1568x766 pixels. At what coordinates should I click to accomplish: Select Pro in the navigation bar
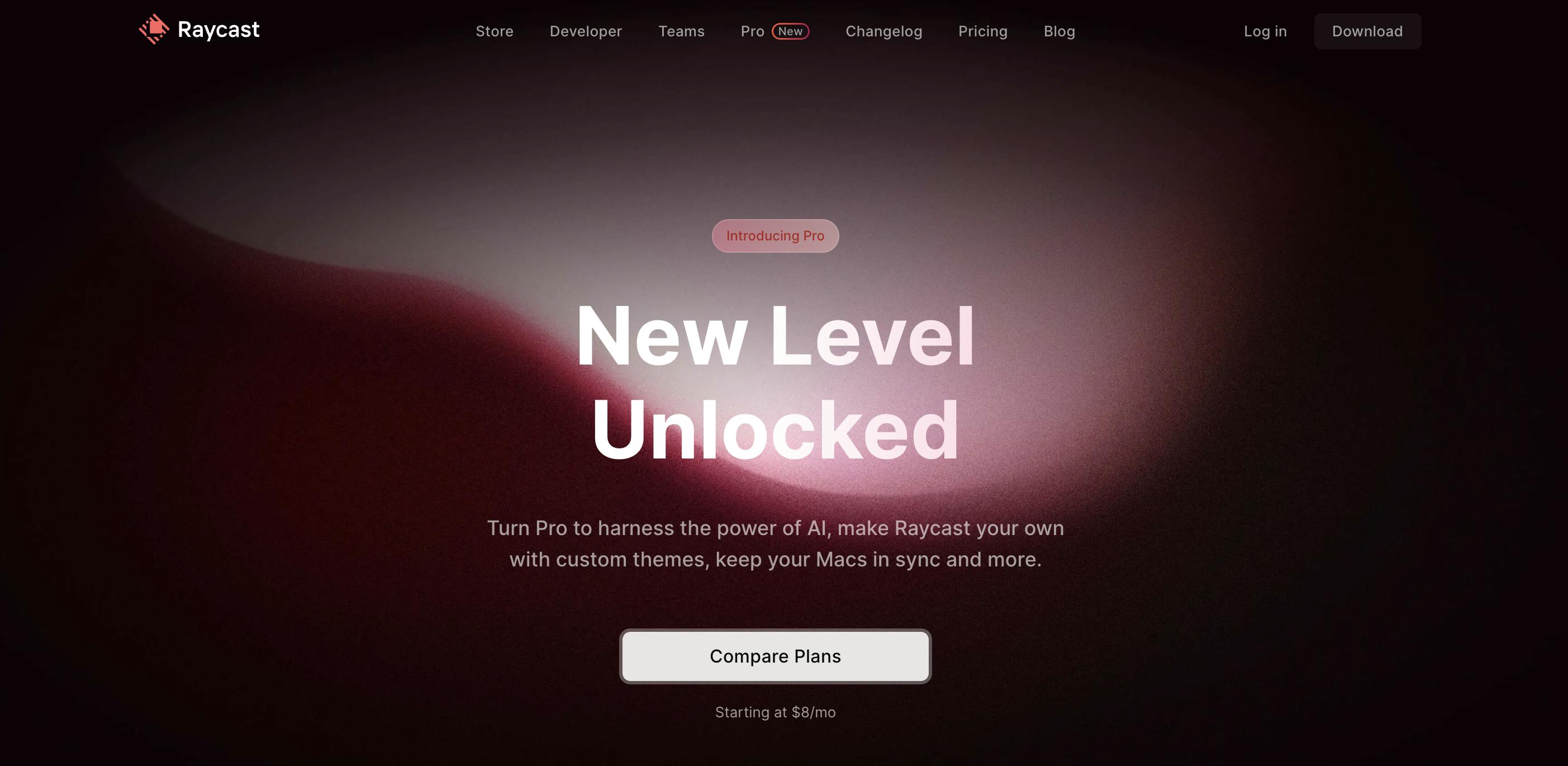tap(752, 31)
